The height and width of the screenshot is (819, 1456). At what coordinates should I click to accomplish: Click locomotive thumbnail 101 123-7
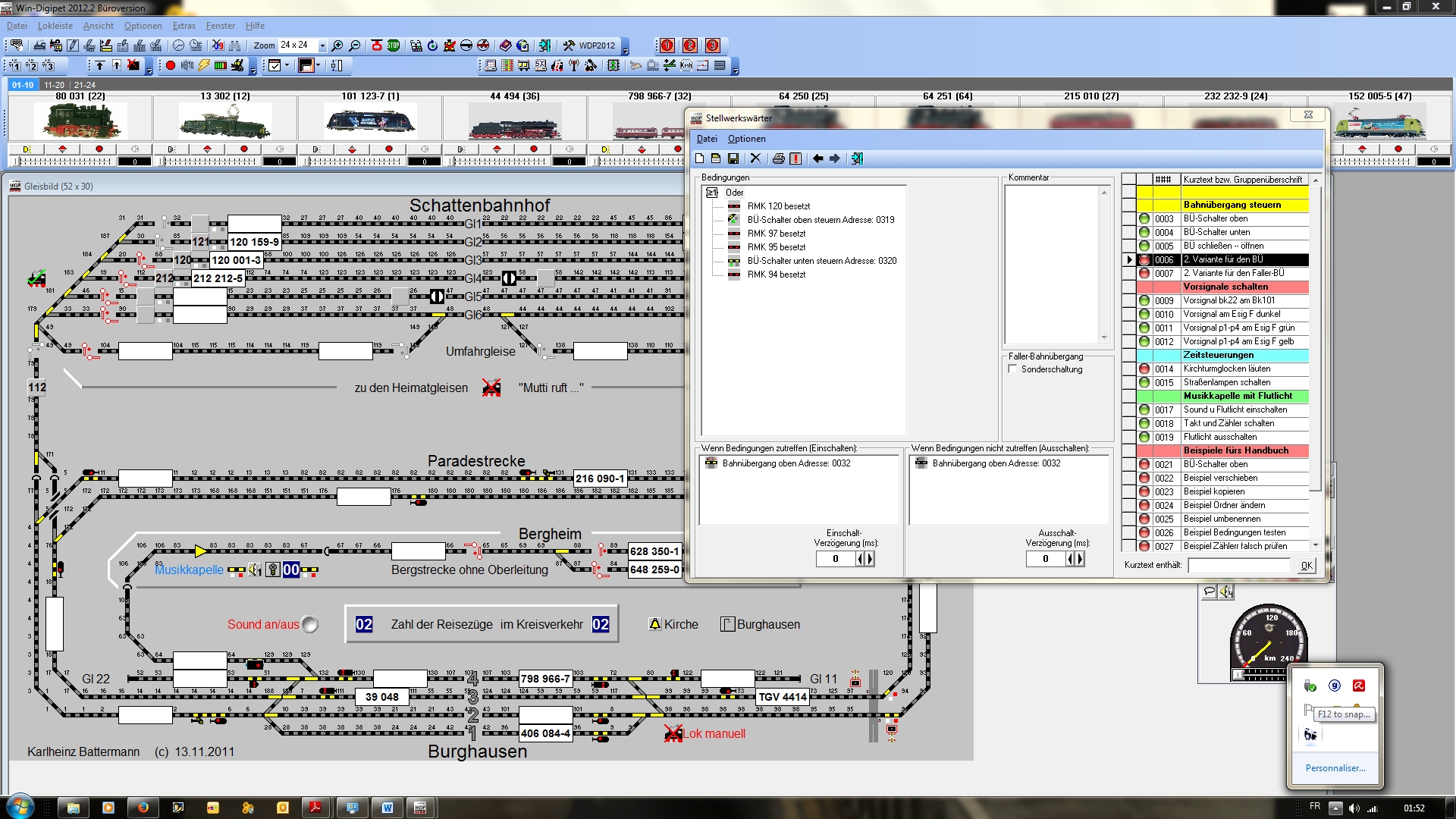370,121
